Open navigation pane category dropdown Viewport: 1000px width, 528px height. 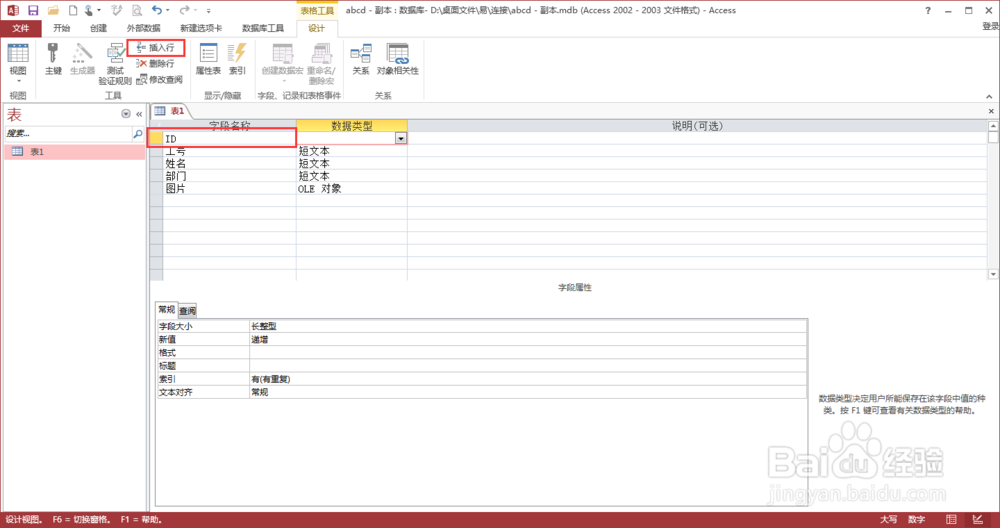(x=126, y=114)
